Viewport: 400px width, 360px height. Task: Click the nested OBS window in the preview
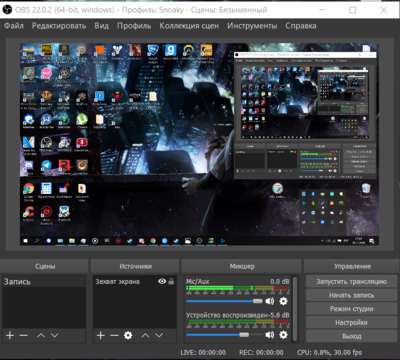pyautogui.click(x=305, y=115)
